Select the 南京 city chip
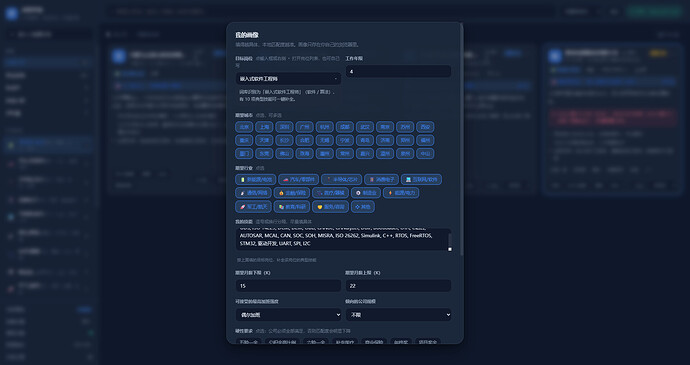Viewport: 690px width, 365px height. (x=385, y=127)
